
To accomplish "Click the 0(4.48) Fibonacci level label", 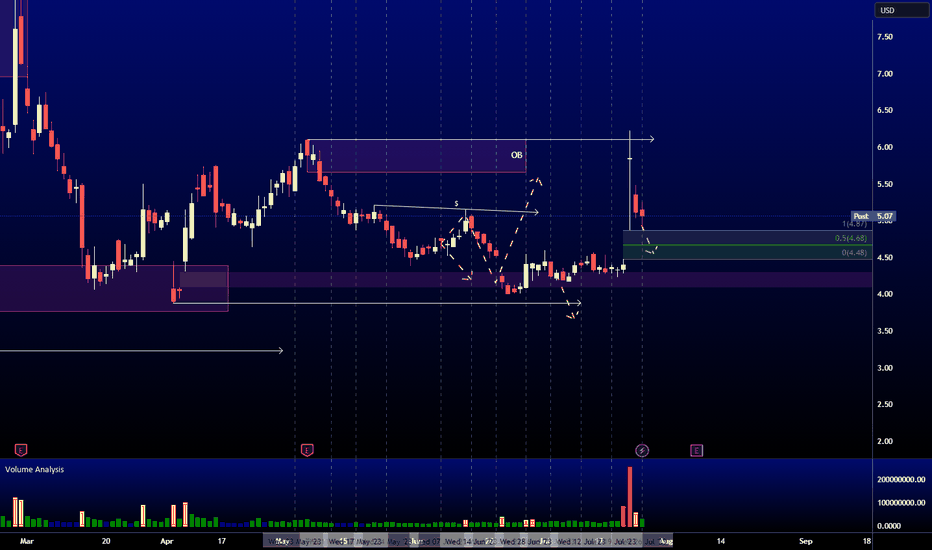I will [854, 253].
